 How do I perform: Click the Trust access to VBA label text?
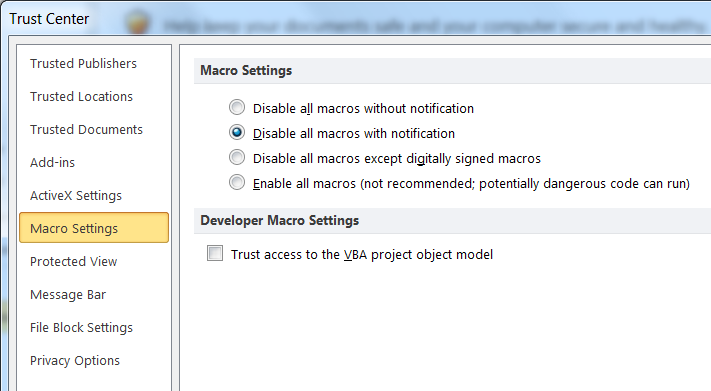(x=362, y=255)
